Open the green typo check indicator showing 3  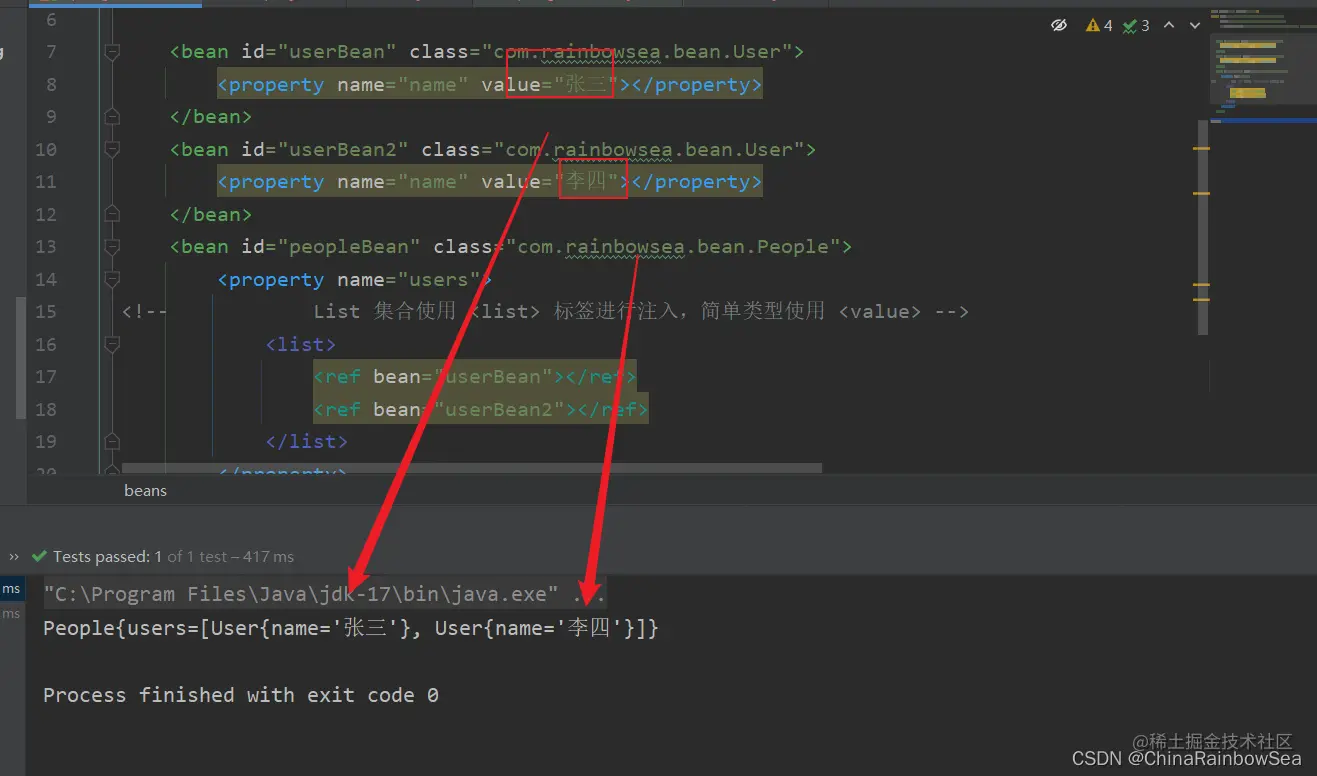tap(1136, 25)
